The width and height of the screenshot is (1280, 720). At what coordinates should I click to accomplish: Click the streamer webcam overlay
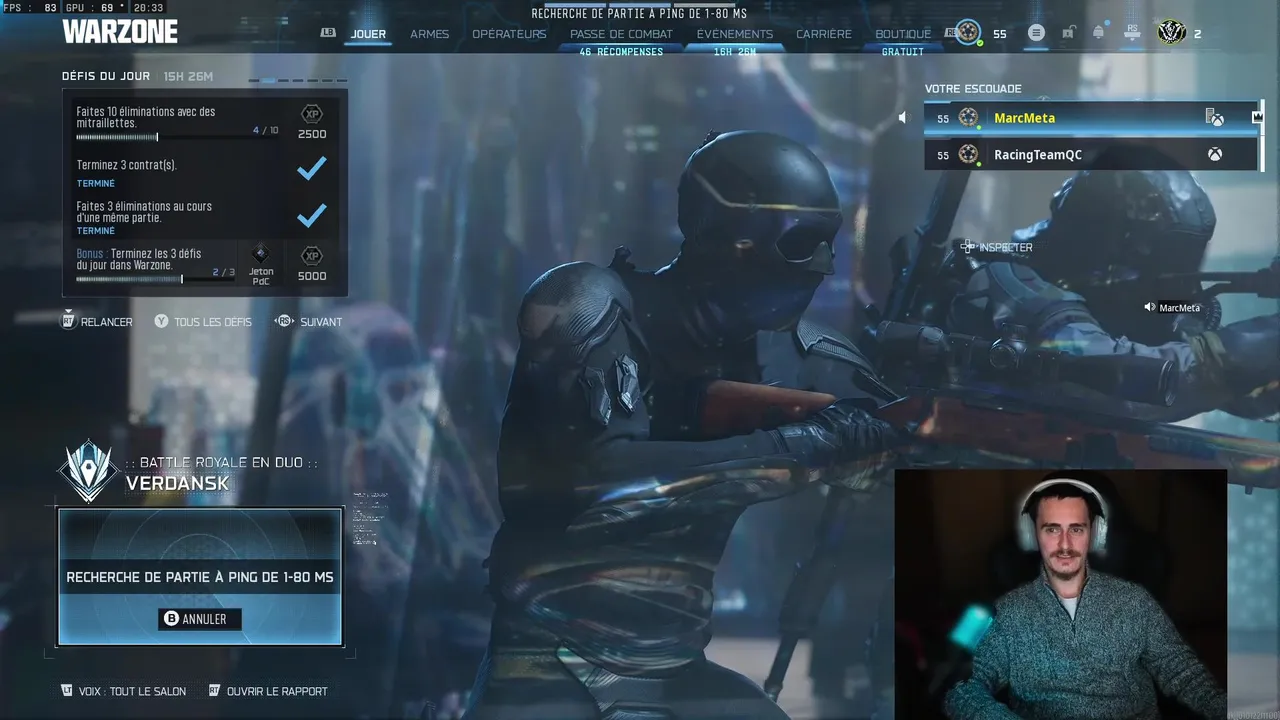tap(1060, 594)
